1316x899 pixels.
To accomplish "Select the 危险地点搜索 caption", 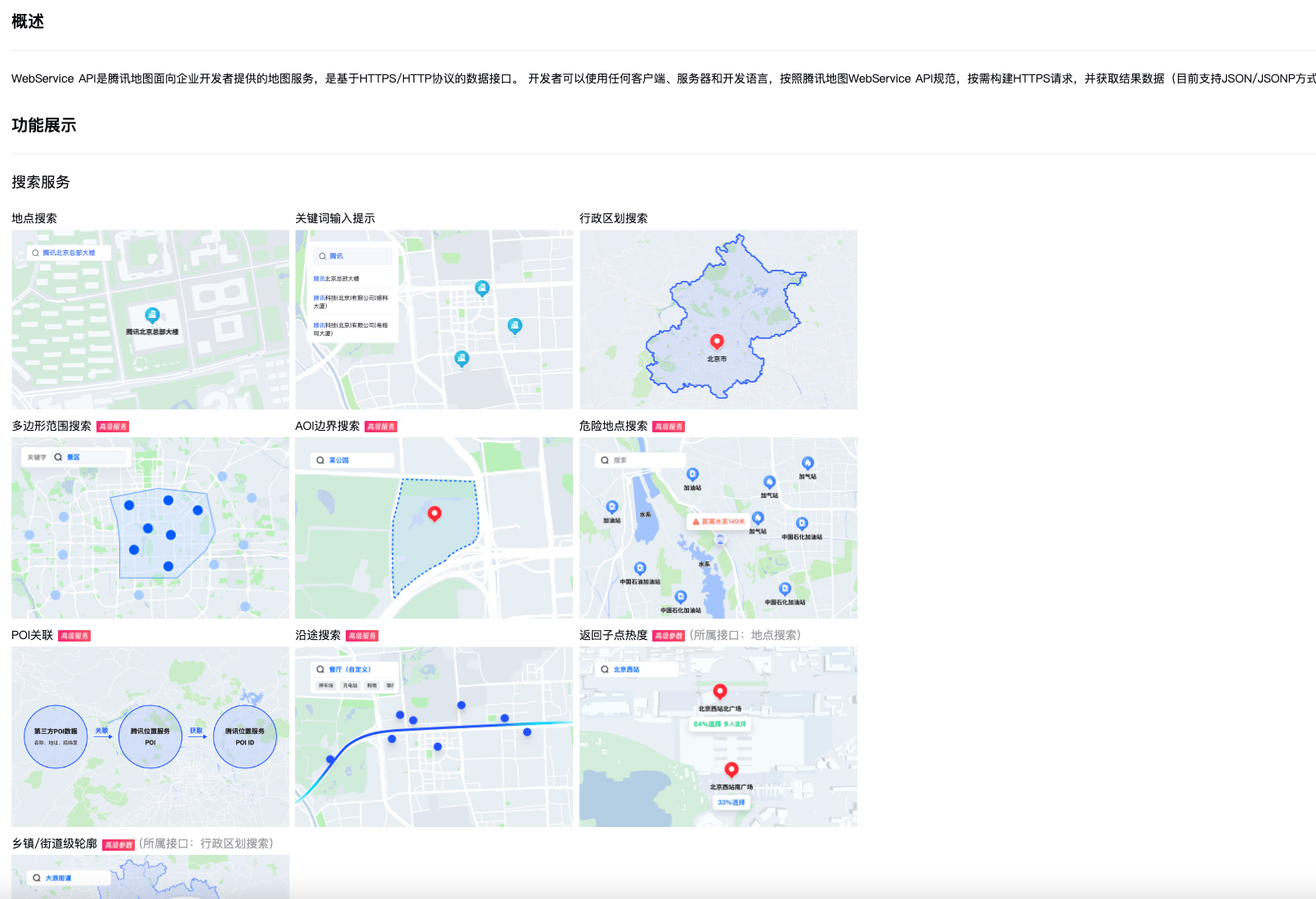I will [x=614, y=426].
